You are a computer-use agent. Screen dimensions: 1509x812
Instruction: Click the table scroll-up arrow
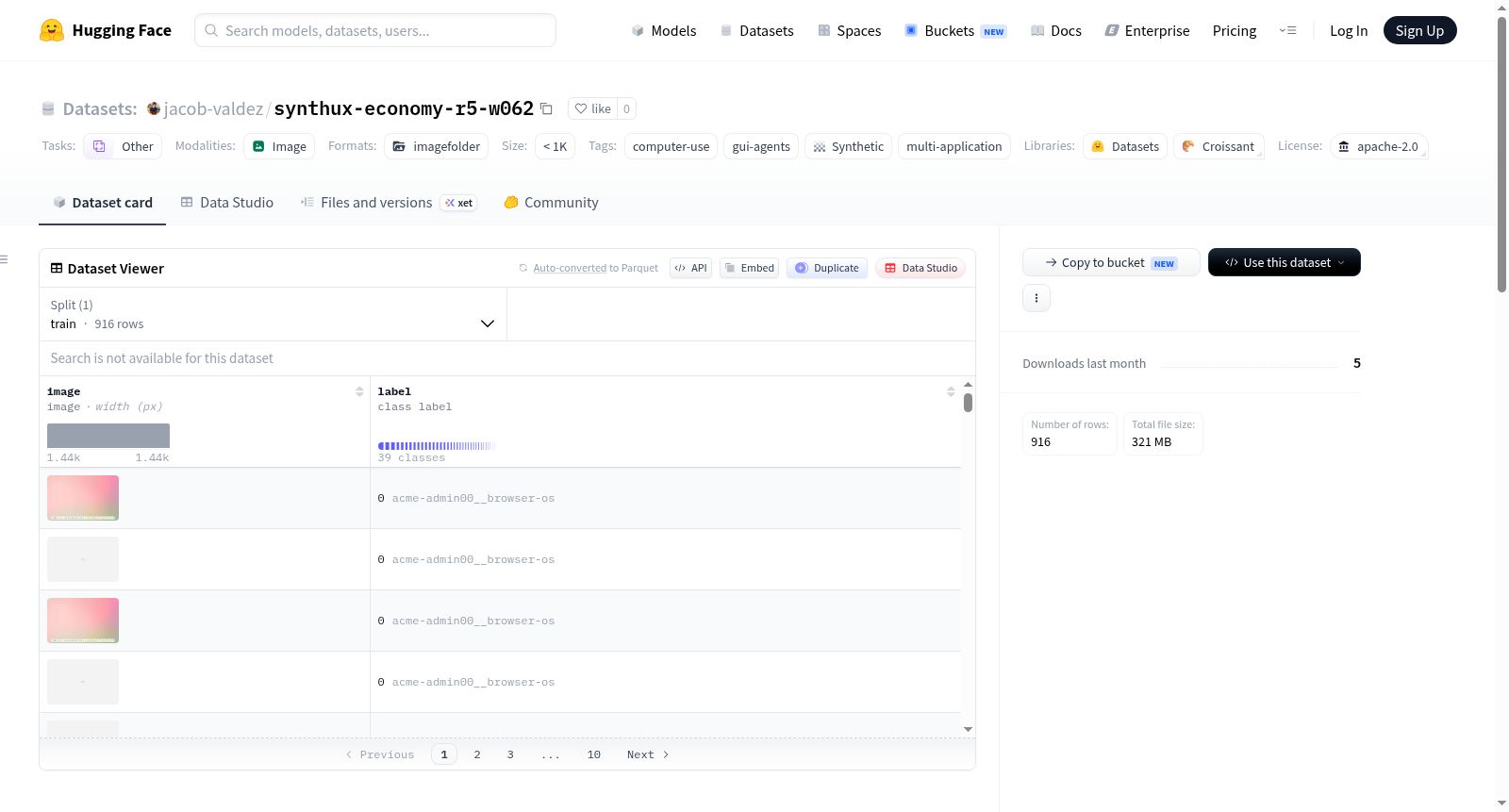(968, 385)
